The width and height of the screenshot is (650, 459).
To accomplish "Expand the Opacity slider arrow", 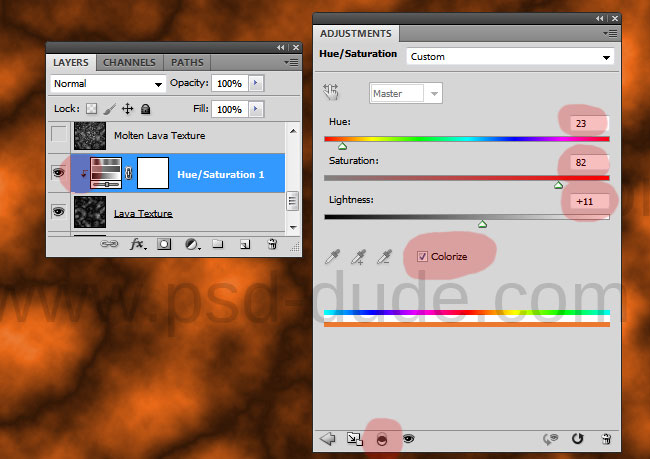I will tap(256, 83).
